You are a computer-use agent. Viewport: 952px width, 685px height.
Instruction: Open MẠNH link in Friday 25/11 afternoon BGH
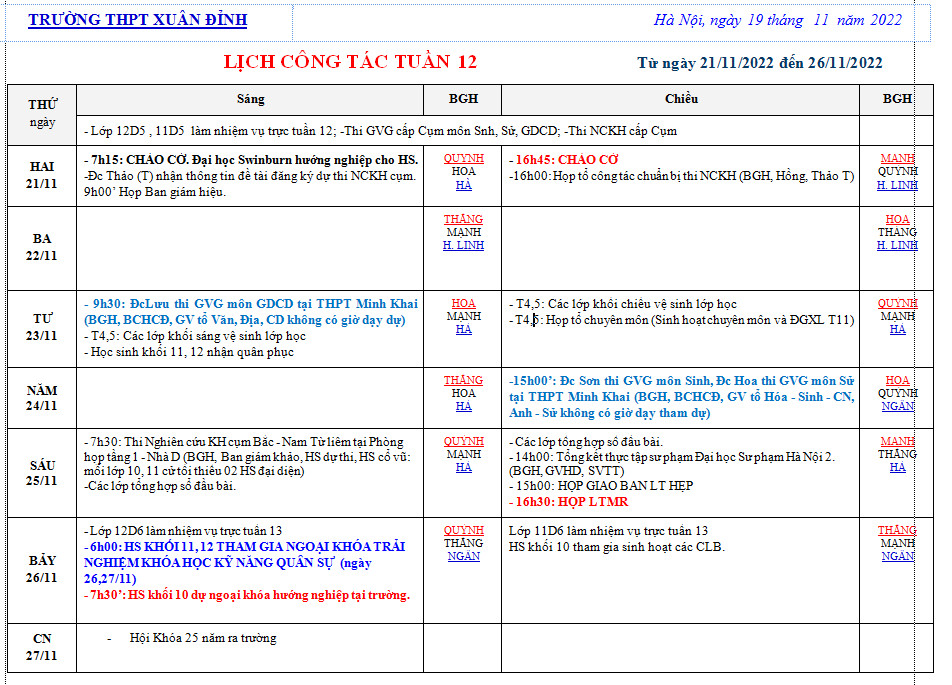(897, 441)
